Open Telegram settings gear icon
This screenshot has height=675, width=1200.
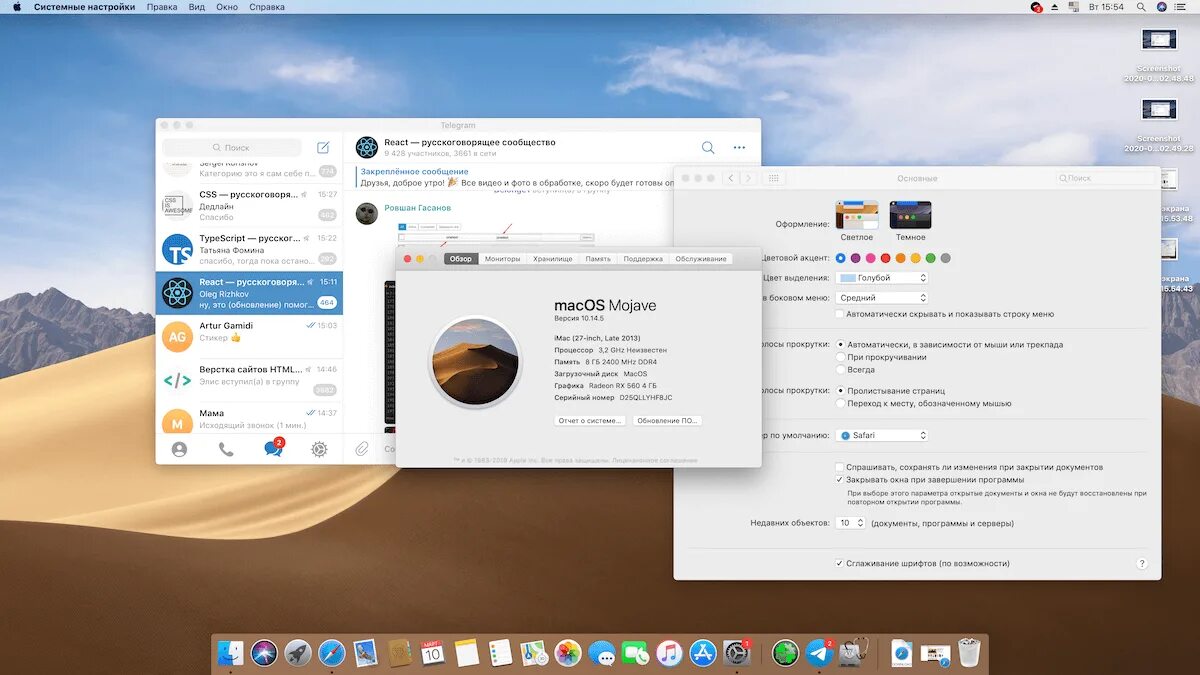point(319,449)
